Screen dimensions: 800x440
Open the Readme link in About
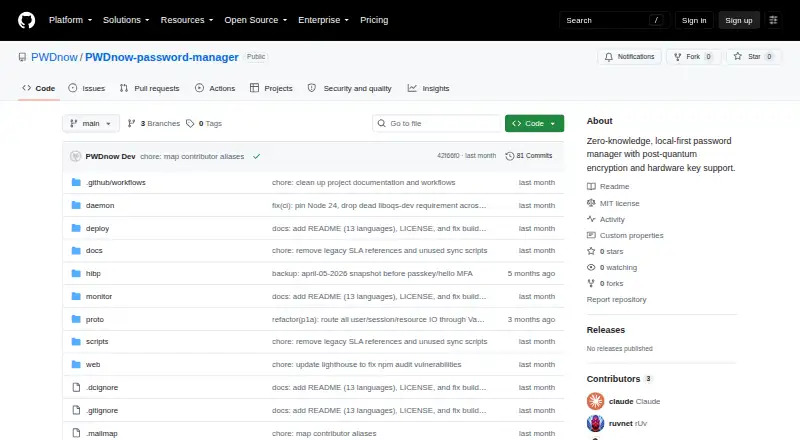pyautogui.click(x=608, y=187)
